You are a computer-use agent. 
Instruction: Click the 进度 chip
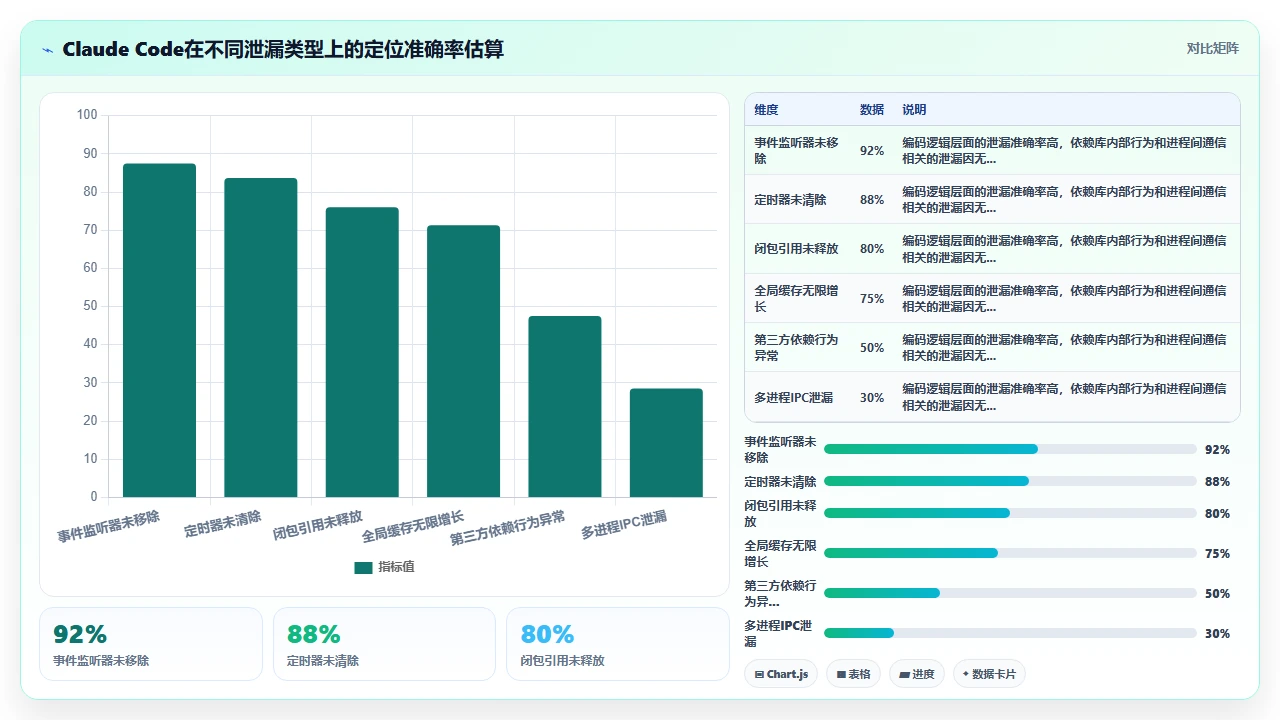coord(916,674)
